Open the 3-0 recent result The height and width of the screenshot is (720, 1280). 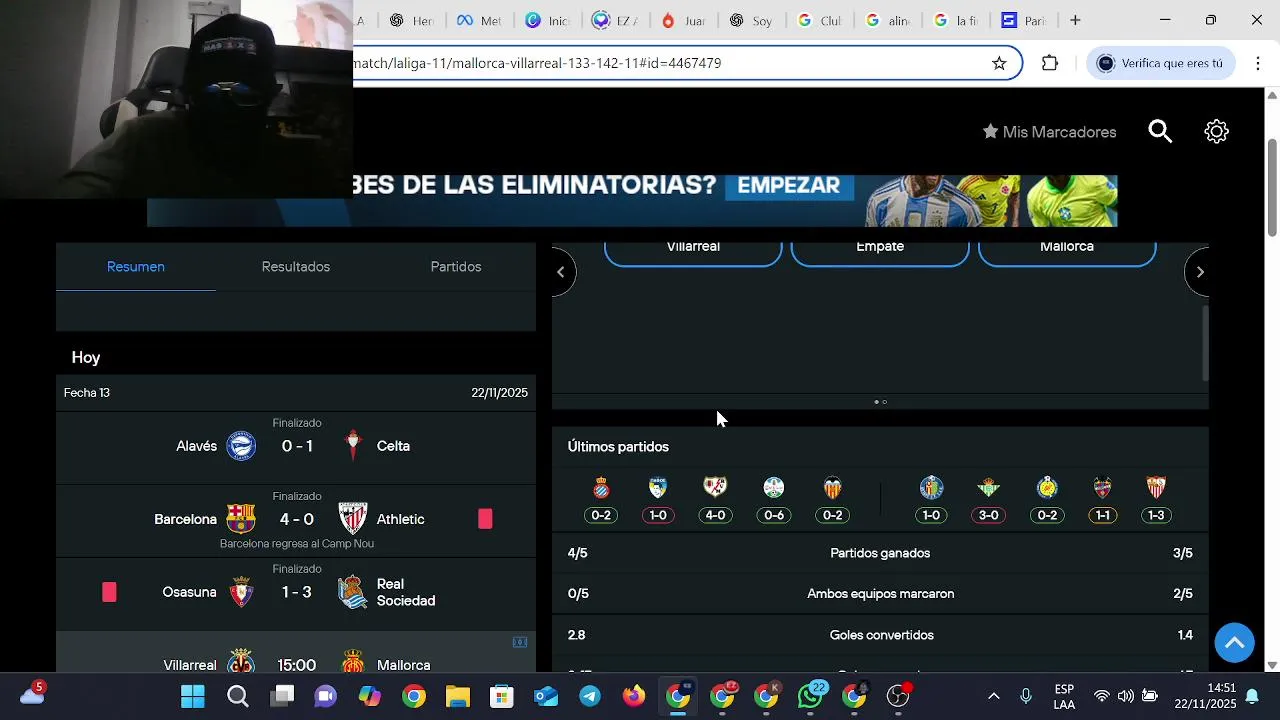click(989, 515)
